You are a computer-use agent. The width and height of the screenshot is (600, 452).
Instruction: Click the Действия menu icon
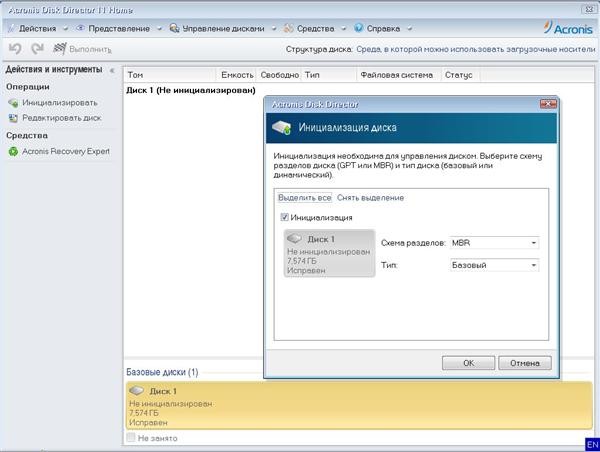pyautogui.click(x=12, y=28)
